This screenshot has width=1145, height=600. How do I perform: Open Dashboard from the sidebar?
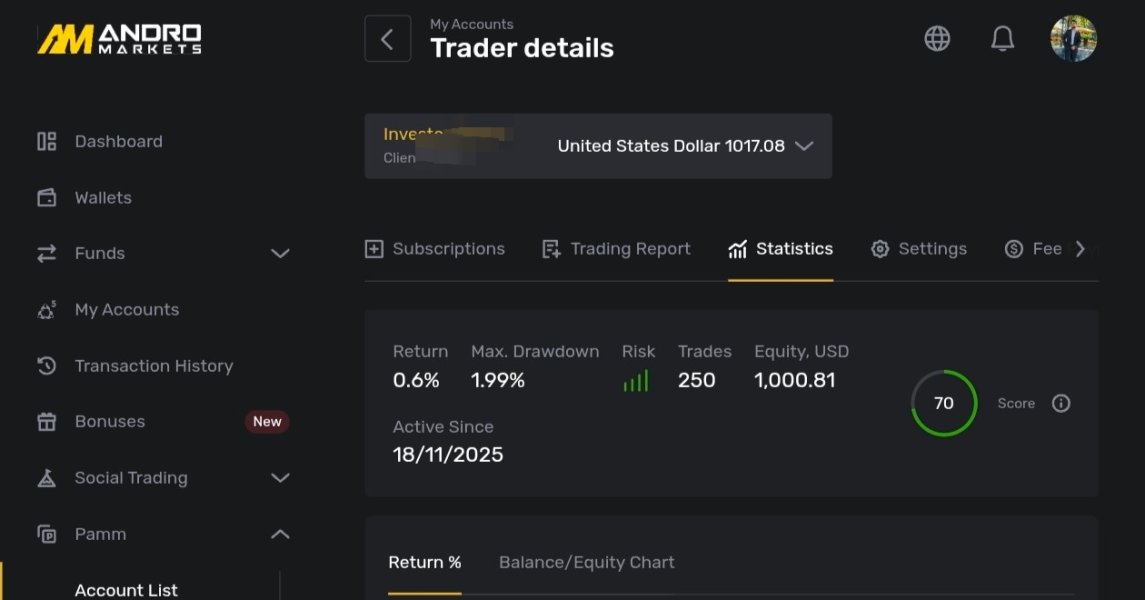(118, 141)
